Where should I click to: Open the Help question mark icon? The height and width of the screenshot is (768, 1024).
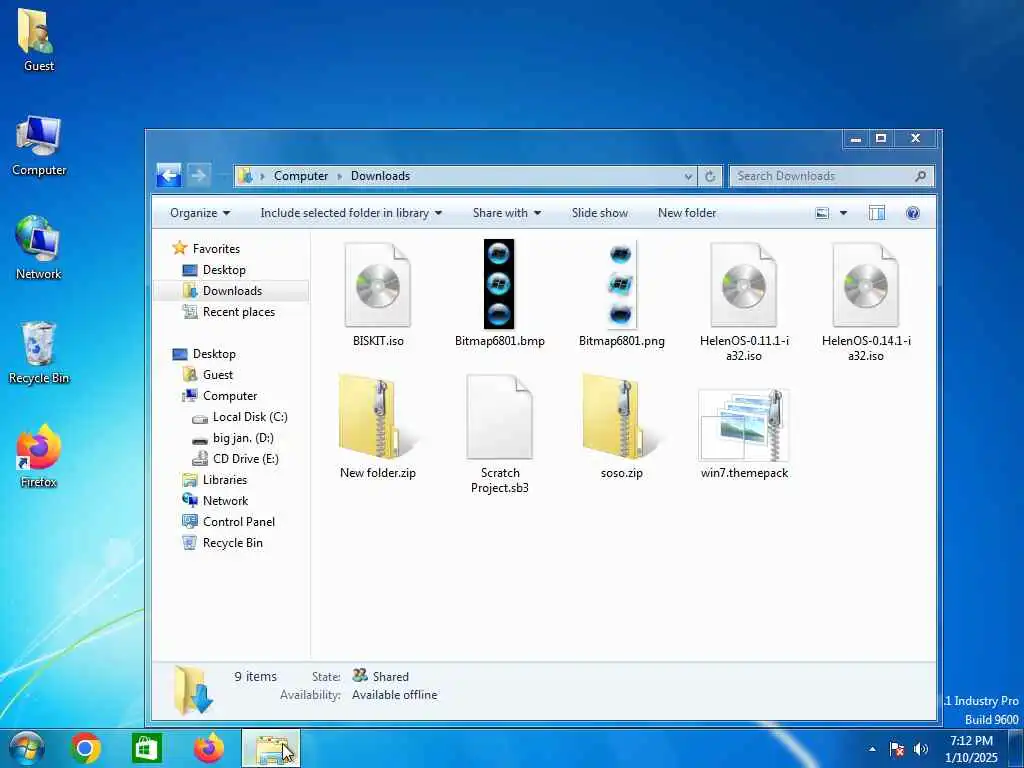click(x=913, y=213)
